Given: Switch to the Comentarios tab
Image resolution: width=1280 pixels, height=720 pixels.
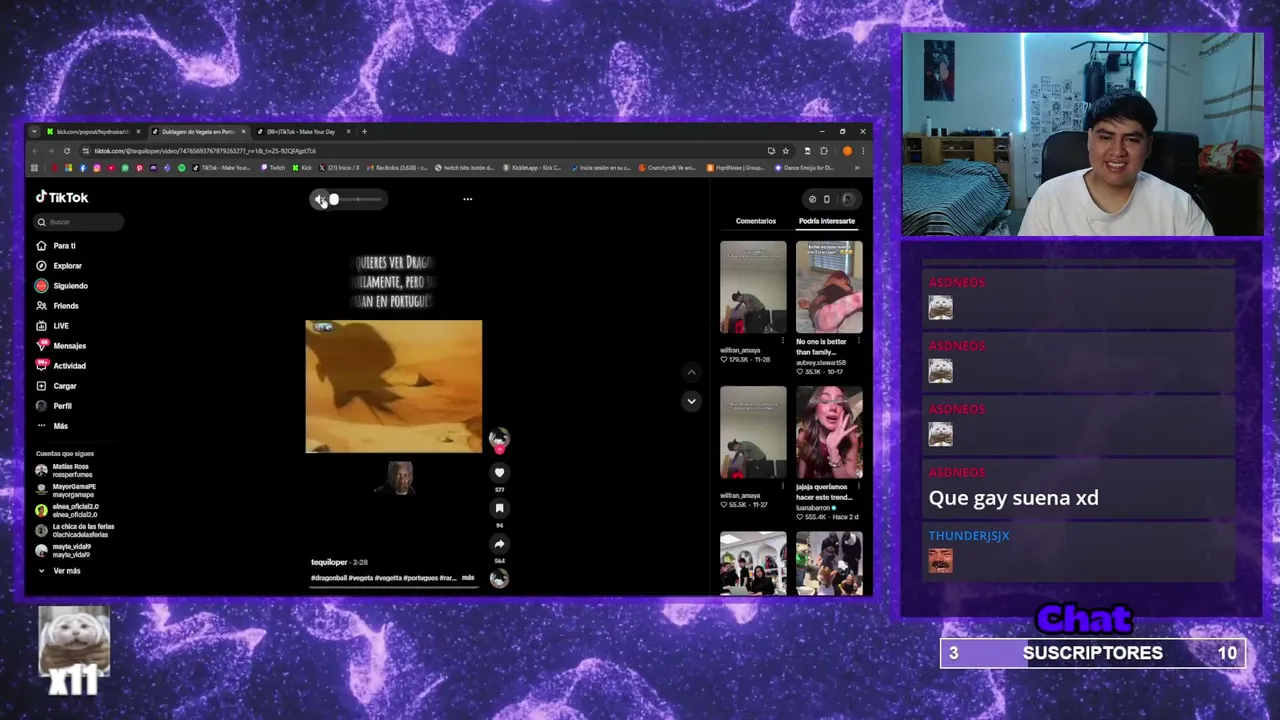Looking at the screenshot, I should pos(755,221).
